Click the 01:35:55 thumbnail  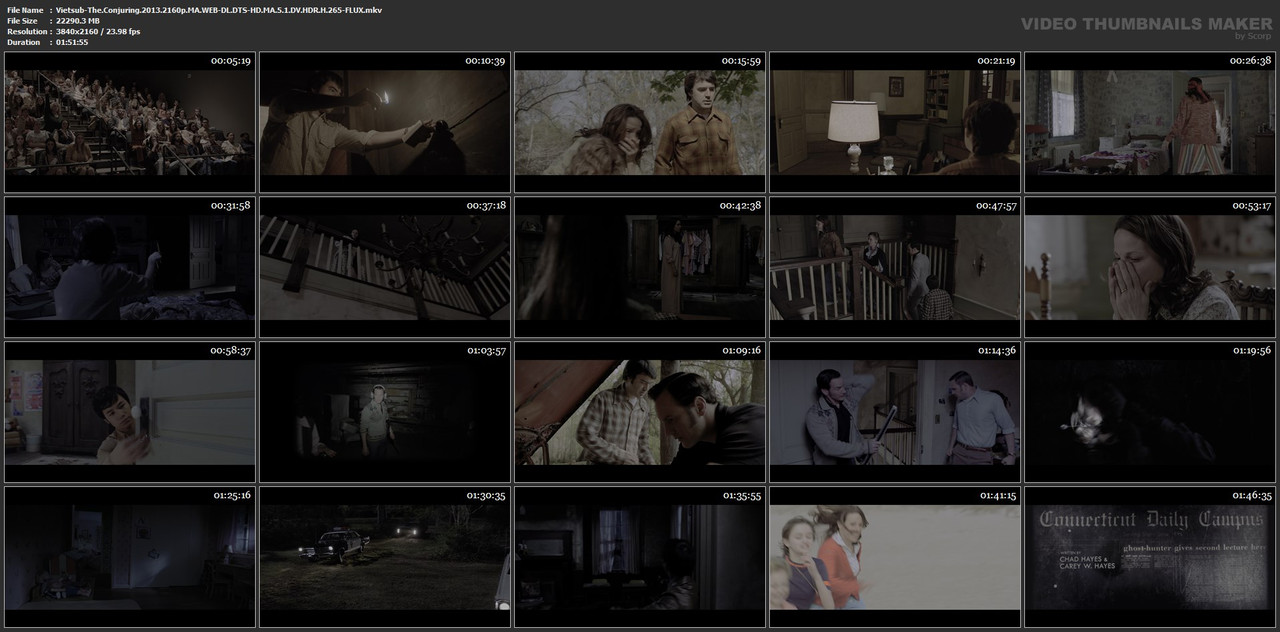pyautogui.click(x=640, y=557)
